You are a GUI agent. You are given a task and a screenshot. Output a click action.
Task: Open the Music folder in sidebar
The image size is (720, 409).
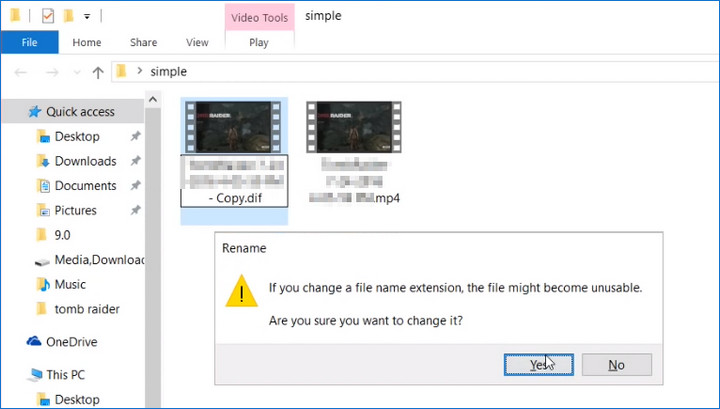pyautogui.click(x=70, y=284)
